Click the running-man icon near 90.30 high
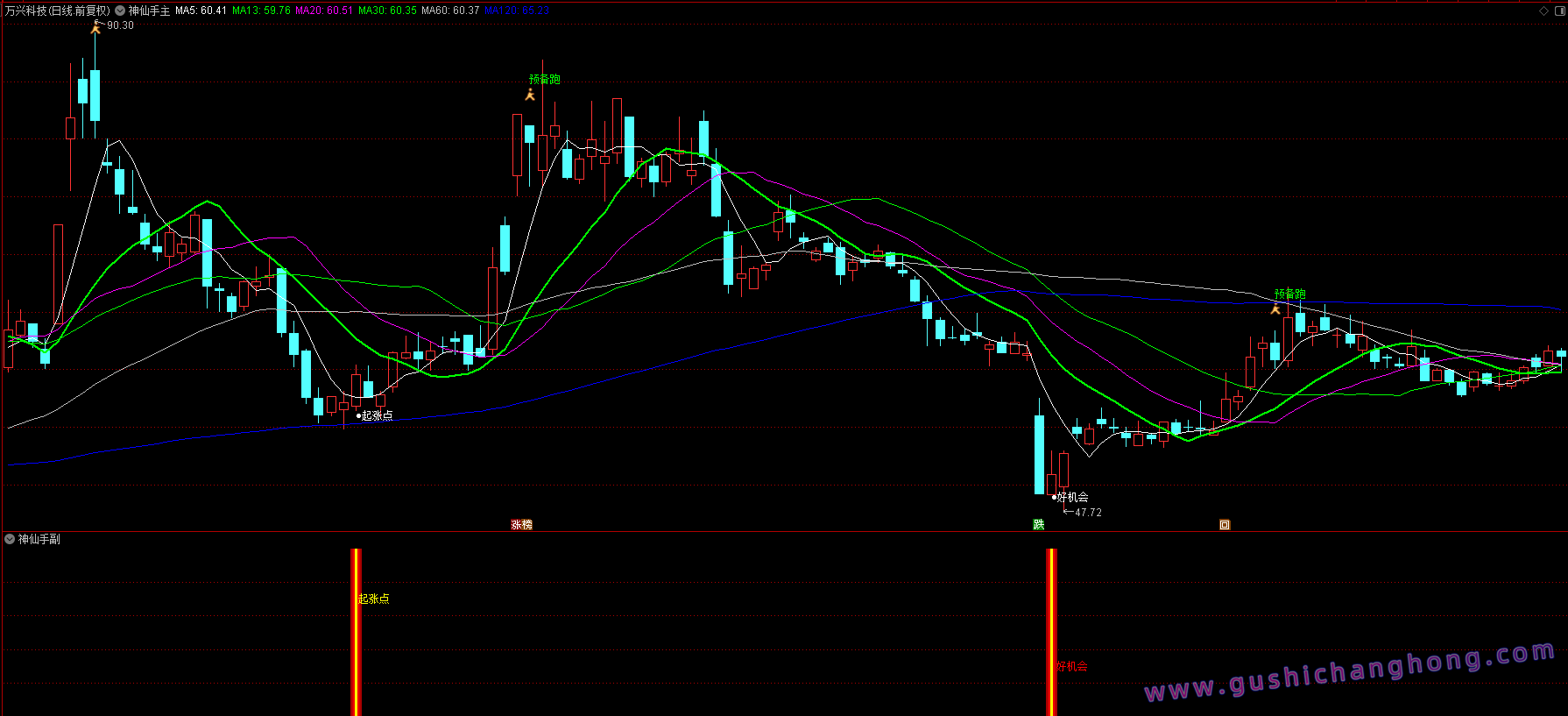 [x=95, y=28]
